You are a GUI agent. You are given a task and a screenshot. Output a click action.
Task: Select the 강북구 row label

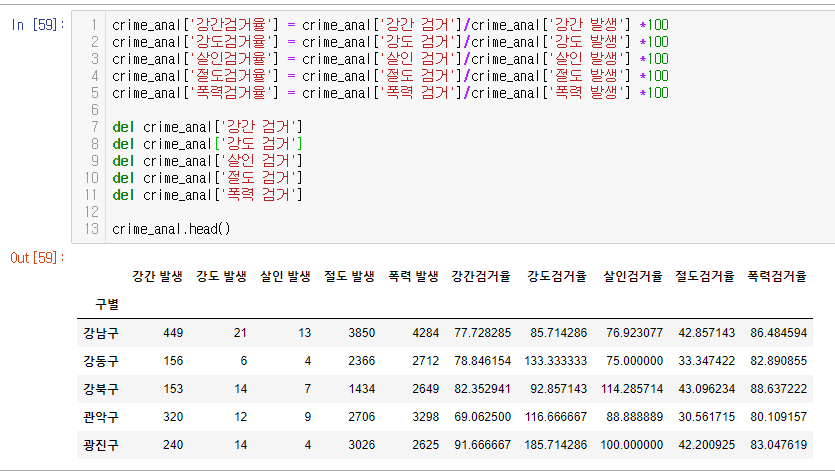pyautogui.click(x=100, y=387)
